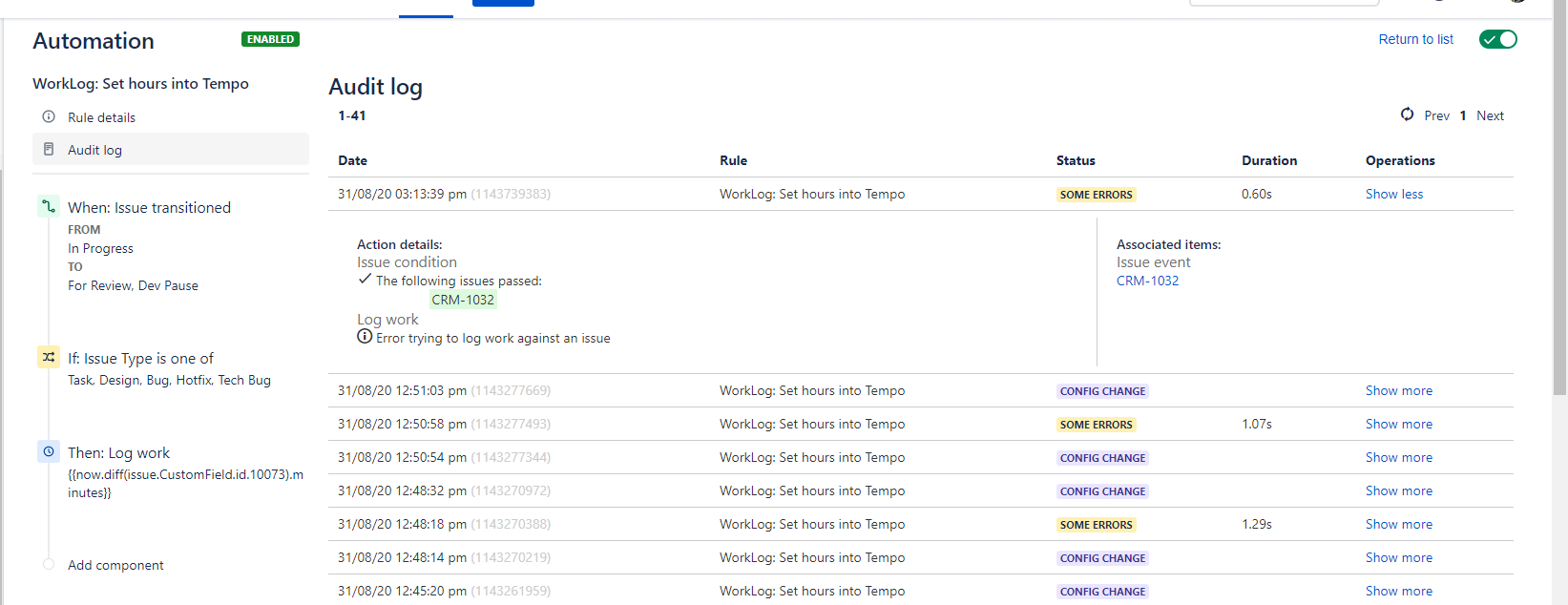Viewport: 1568px width, 605px height.
Task: Expand the 12:50:54 pm entry with Show more
Action: 1399,457
